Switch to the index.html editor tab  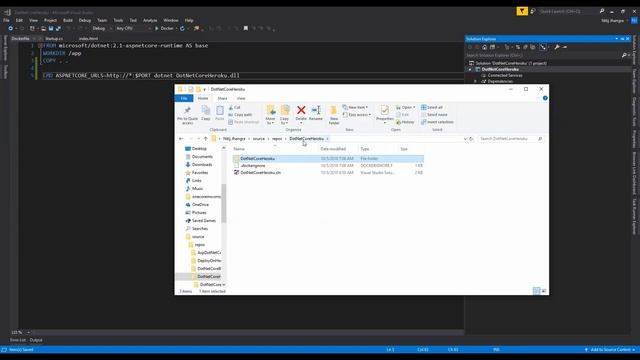point(88,38)
